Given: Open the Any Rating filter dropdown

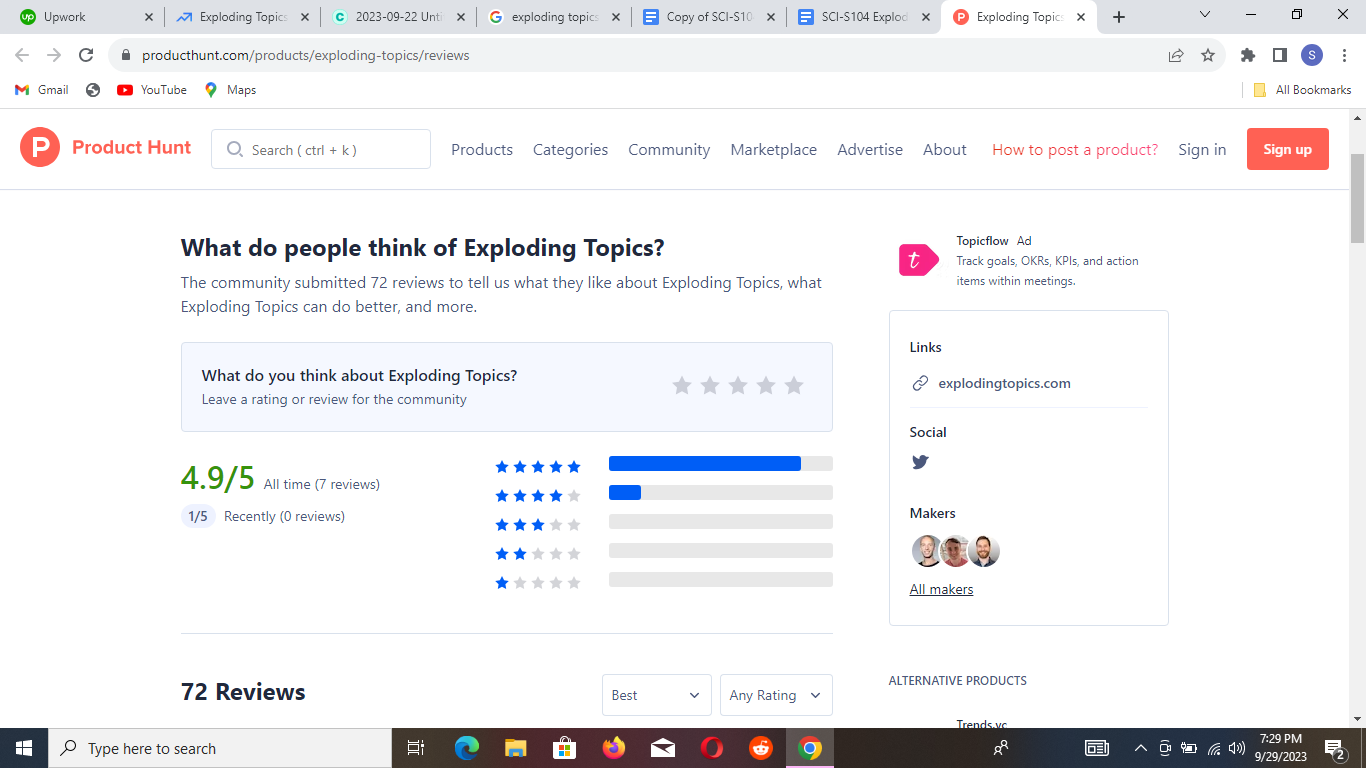Looking at the screenshot, I should pyautogui.click(x=776, y=694).
